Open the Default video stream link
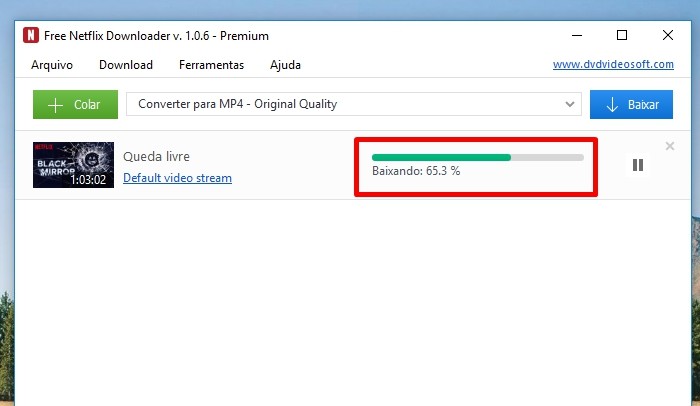The height and width of the screenshot is (406, 700). point(177,178)
